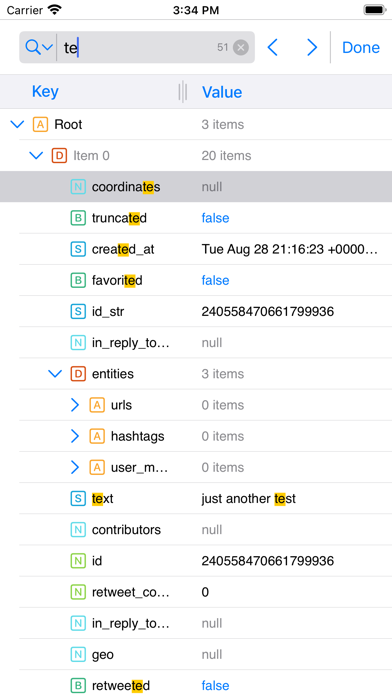The width and height of the screenshot is (392, 696).
Task: Click the dictionary type icon of entities
Action: coord(78,374)
